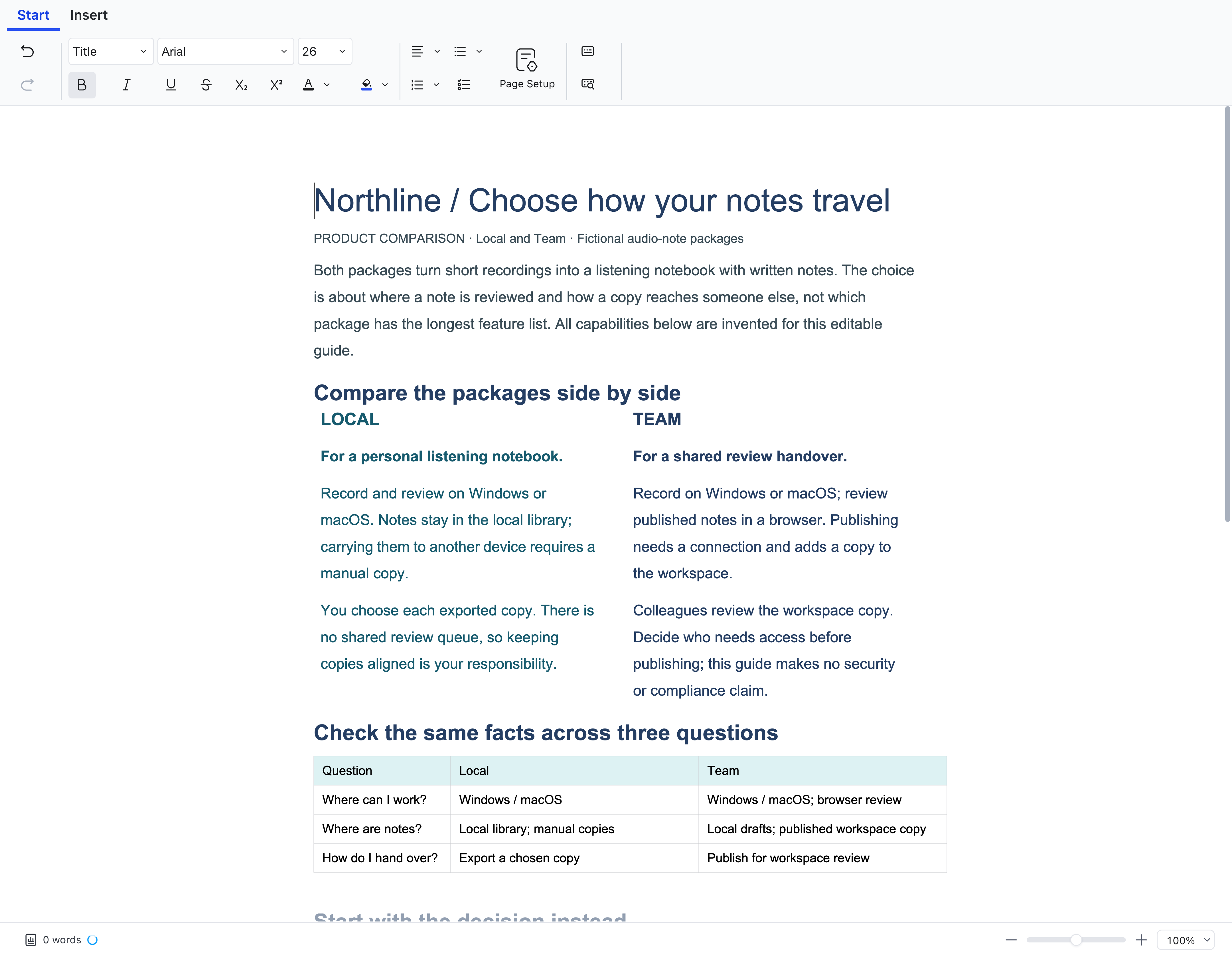
Task: Open Page Setup
Action: [527, 68]
